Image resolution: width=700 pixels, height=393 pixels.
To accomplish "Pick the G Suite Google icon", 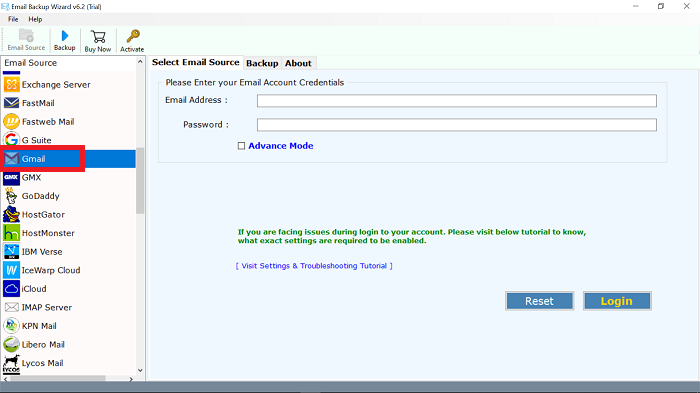I will point(12,140).
